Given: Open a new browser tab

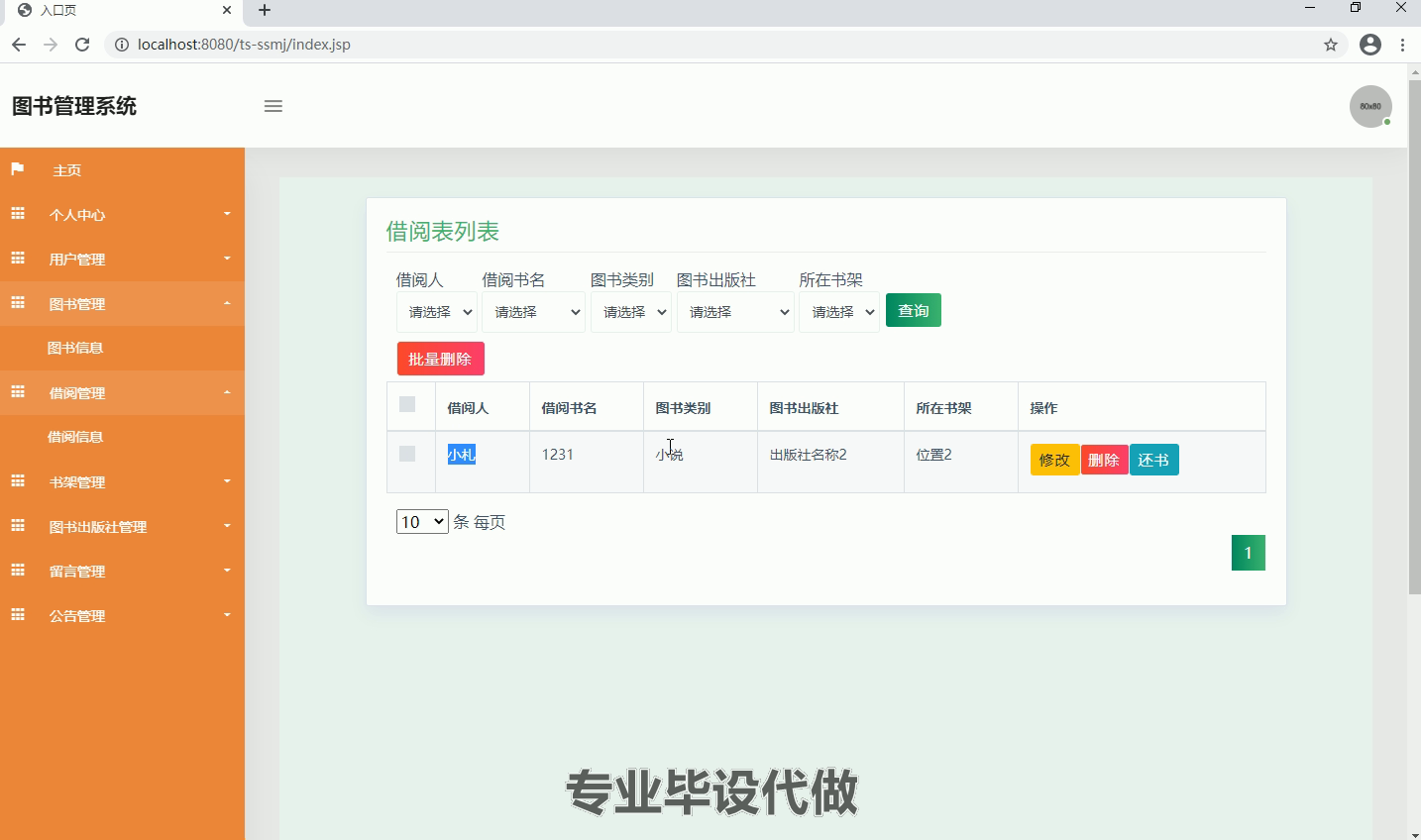Looking at the screenshot, I should tap(264, 10).
